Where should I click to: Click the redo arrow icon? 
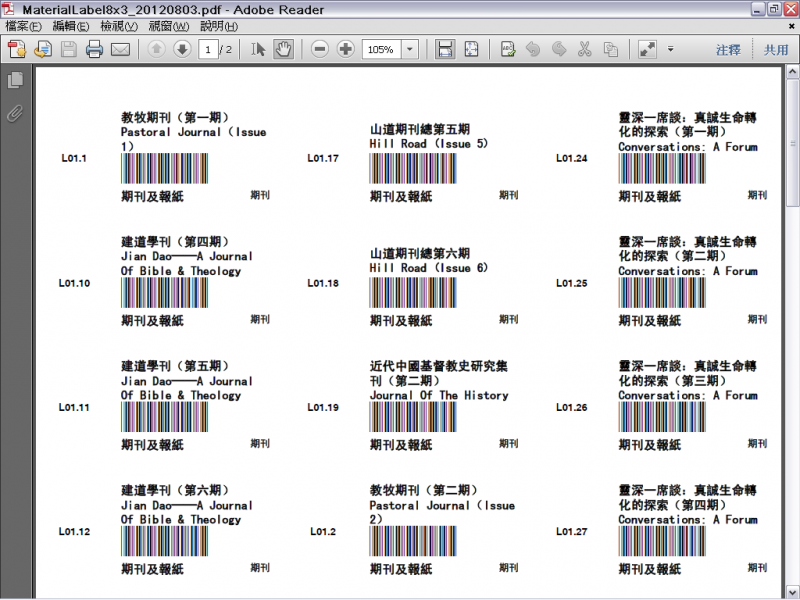tap(559, 49)
